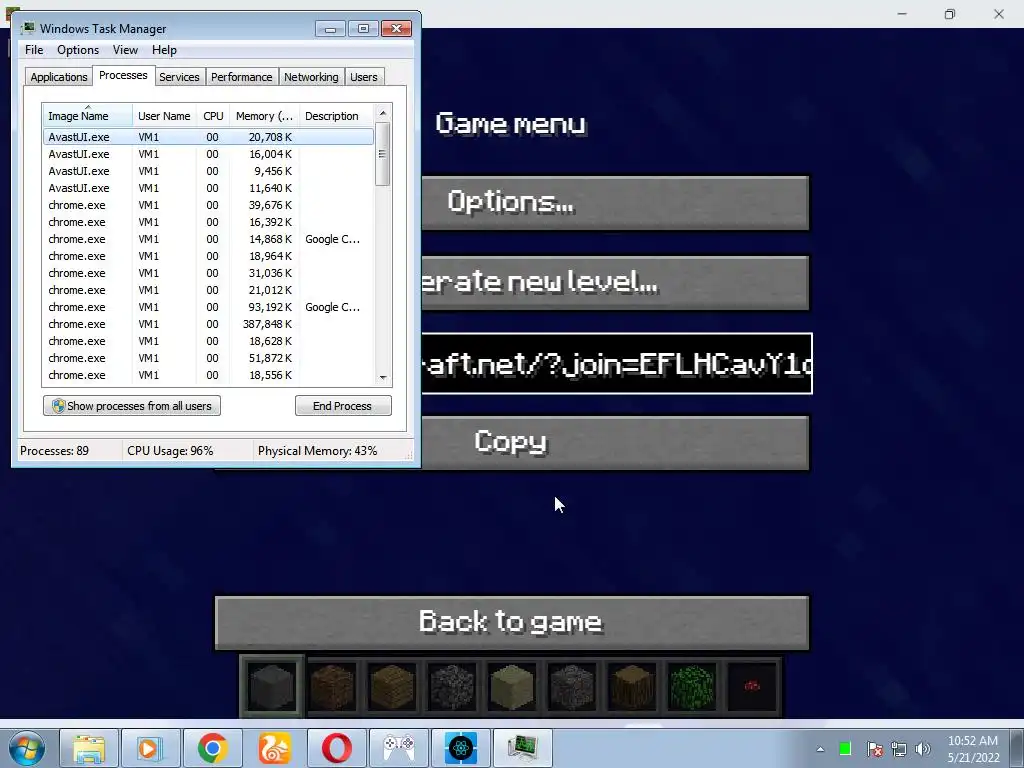Open the volume speaker icon
The height and width of the screenshot is (768, 1024).
[x=922, y=749]
